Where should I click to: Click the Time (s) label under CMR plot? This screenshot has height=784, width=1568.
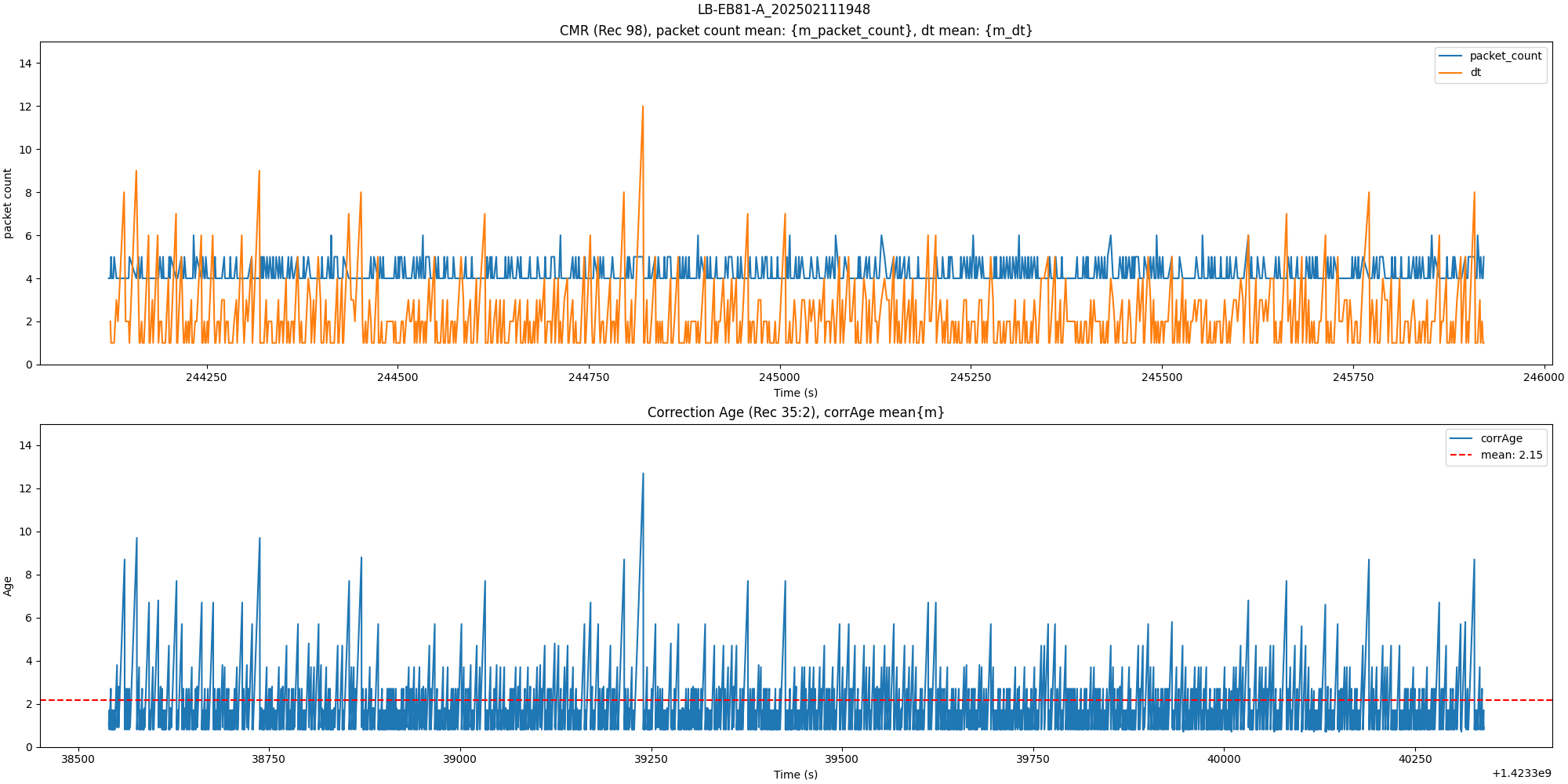point(795,393)
